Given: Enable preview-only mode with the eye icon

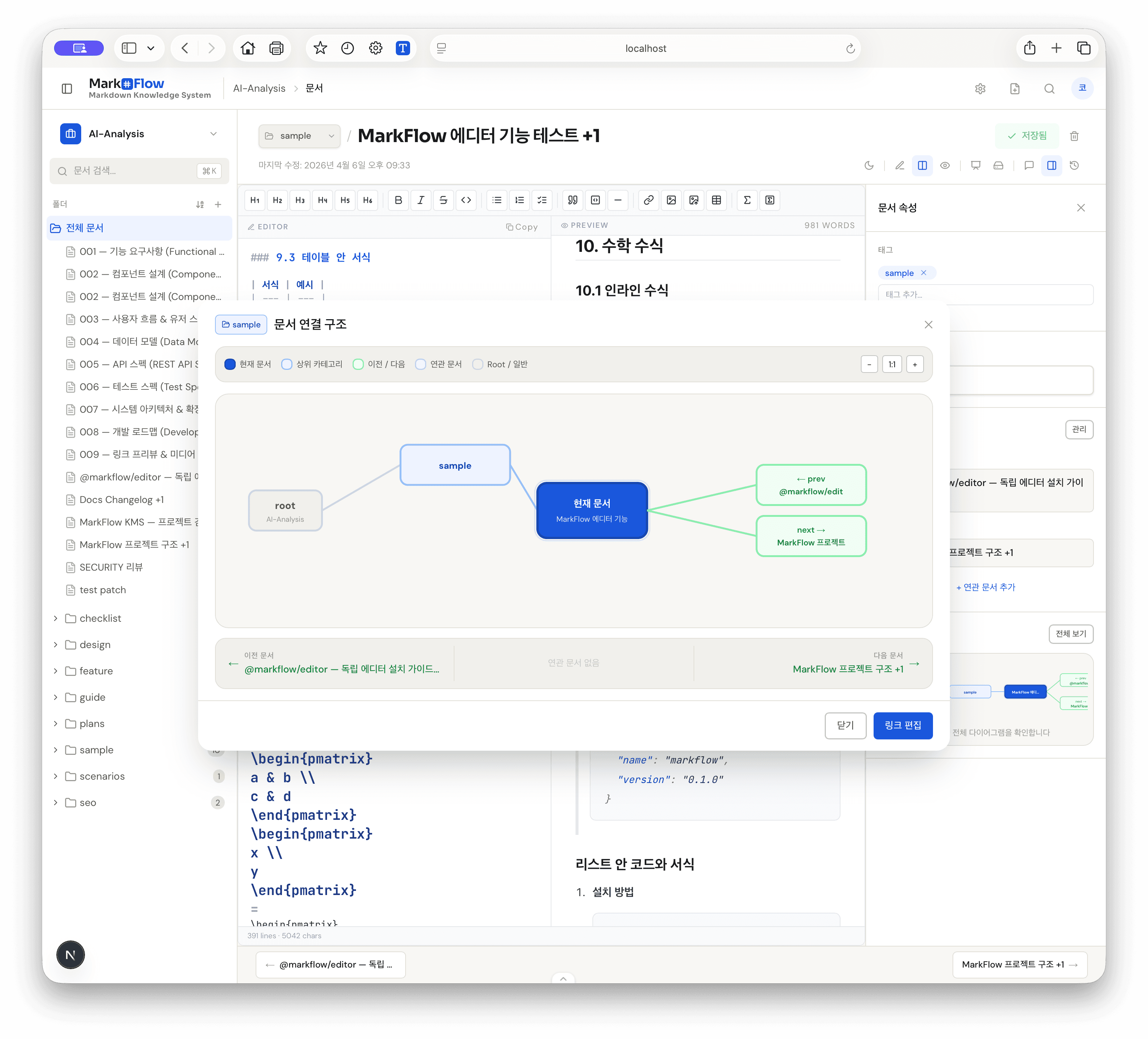Looking at the screenshot, I should pyautogui.click(x=945, y=166).
